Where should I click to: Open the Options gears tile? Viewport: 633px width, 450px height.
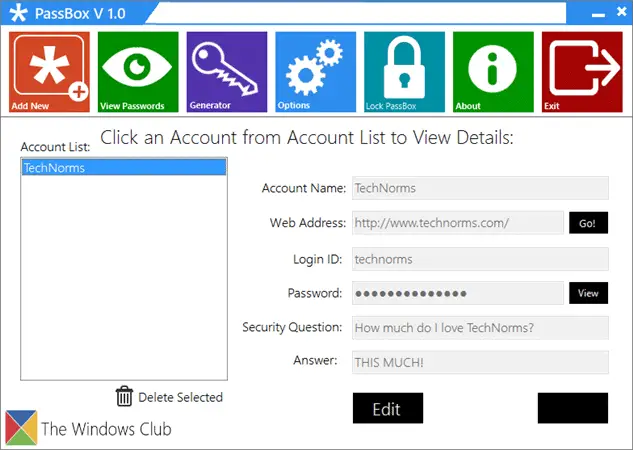[x=316, y=72]
